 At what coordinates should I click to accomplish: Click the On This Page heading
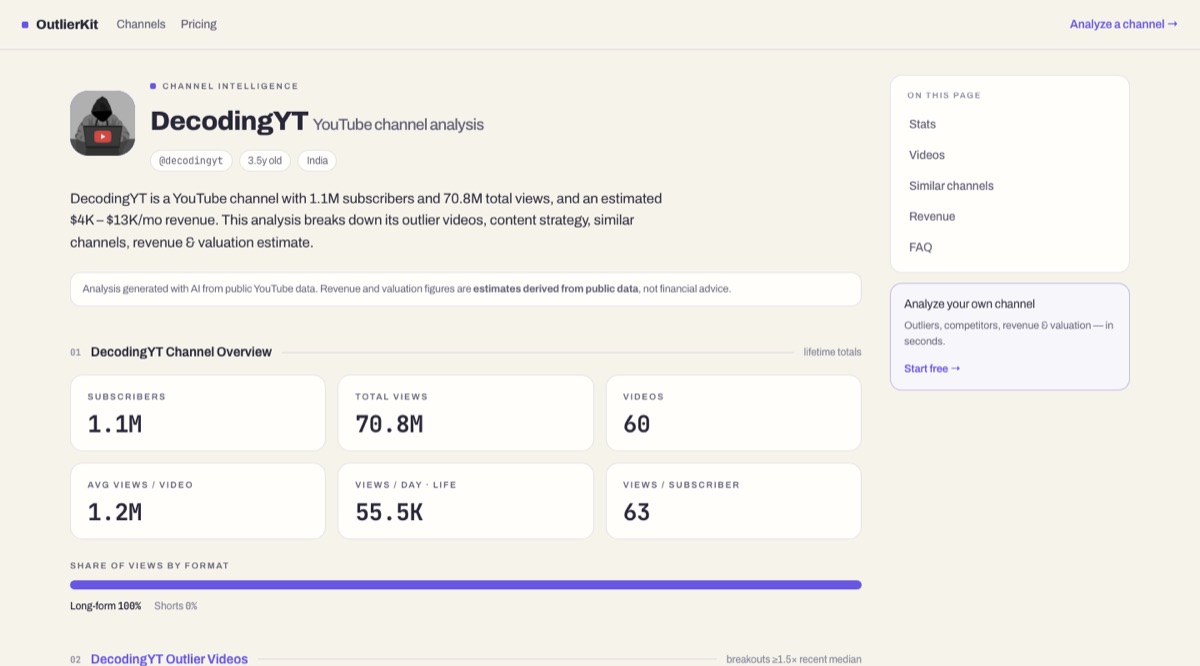click(x=944, y=96)
